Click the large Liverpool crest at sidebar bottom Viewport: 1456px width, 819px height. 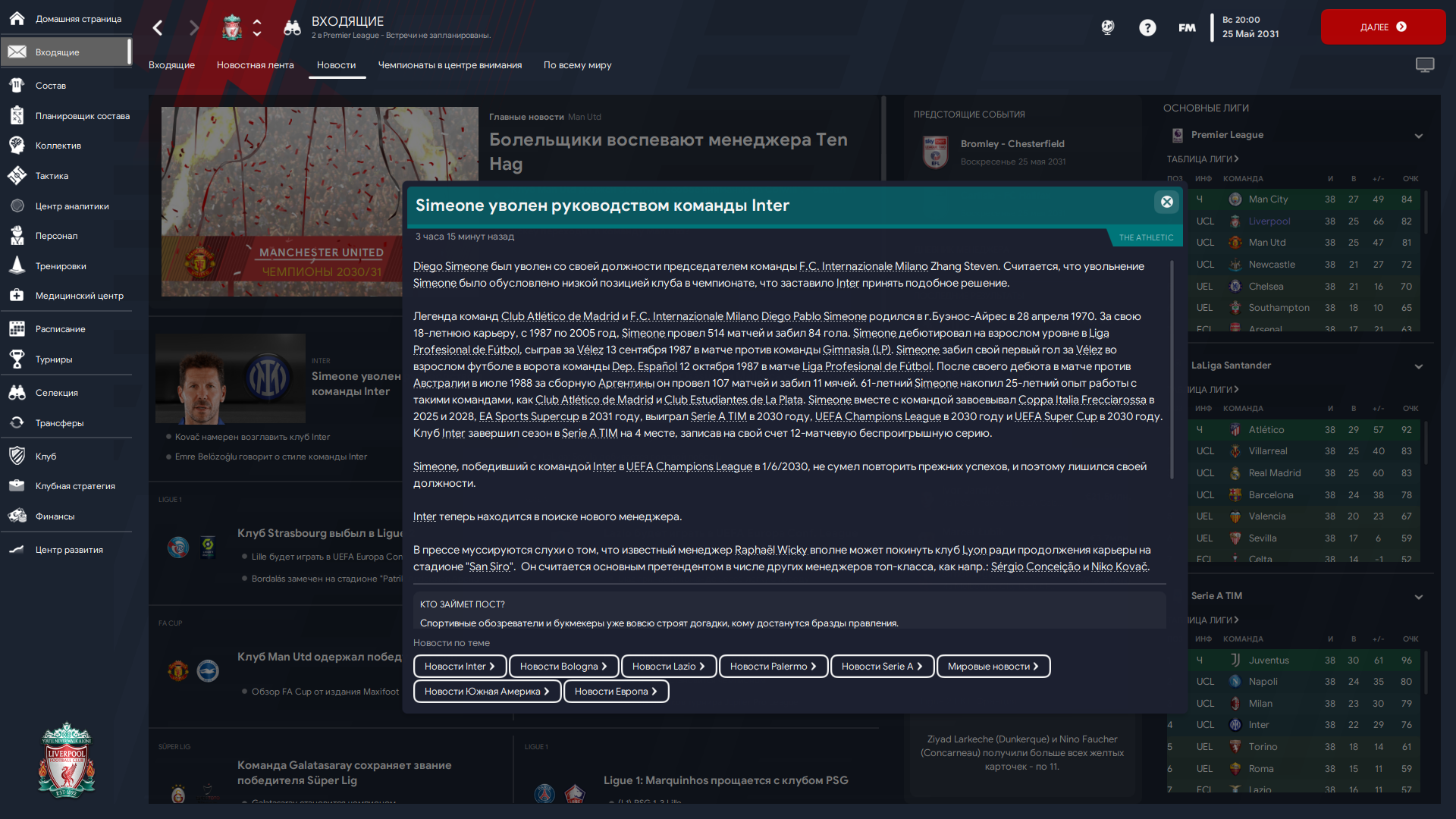coord(67,759)
